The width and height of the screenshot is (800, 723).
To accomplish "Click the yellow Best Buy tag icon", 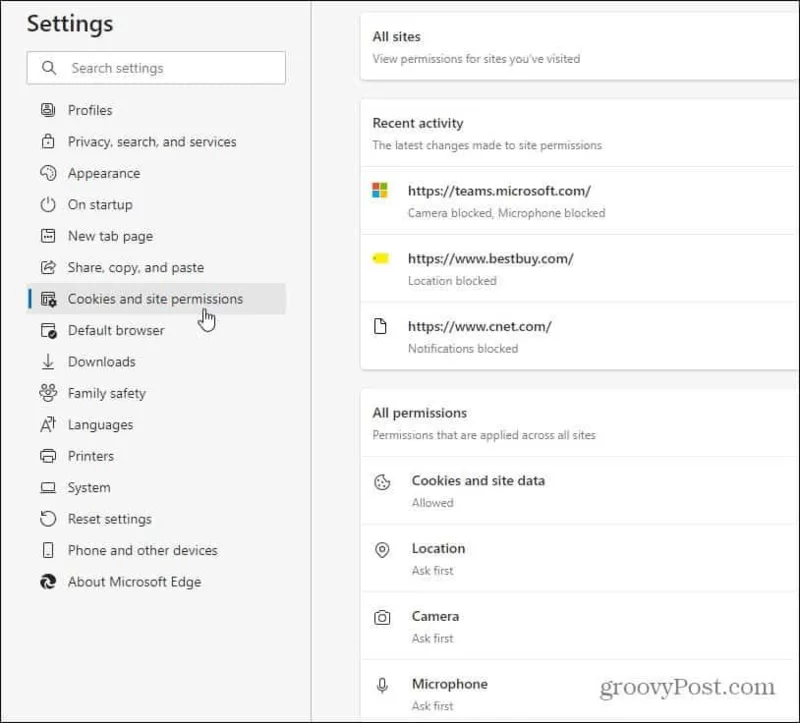I will (381, 258).
